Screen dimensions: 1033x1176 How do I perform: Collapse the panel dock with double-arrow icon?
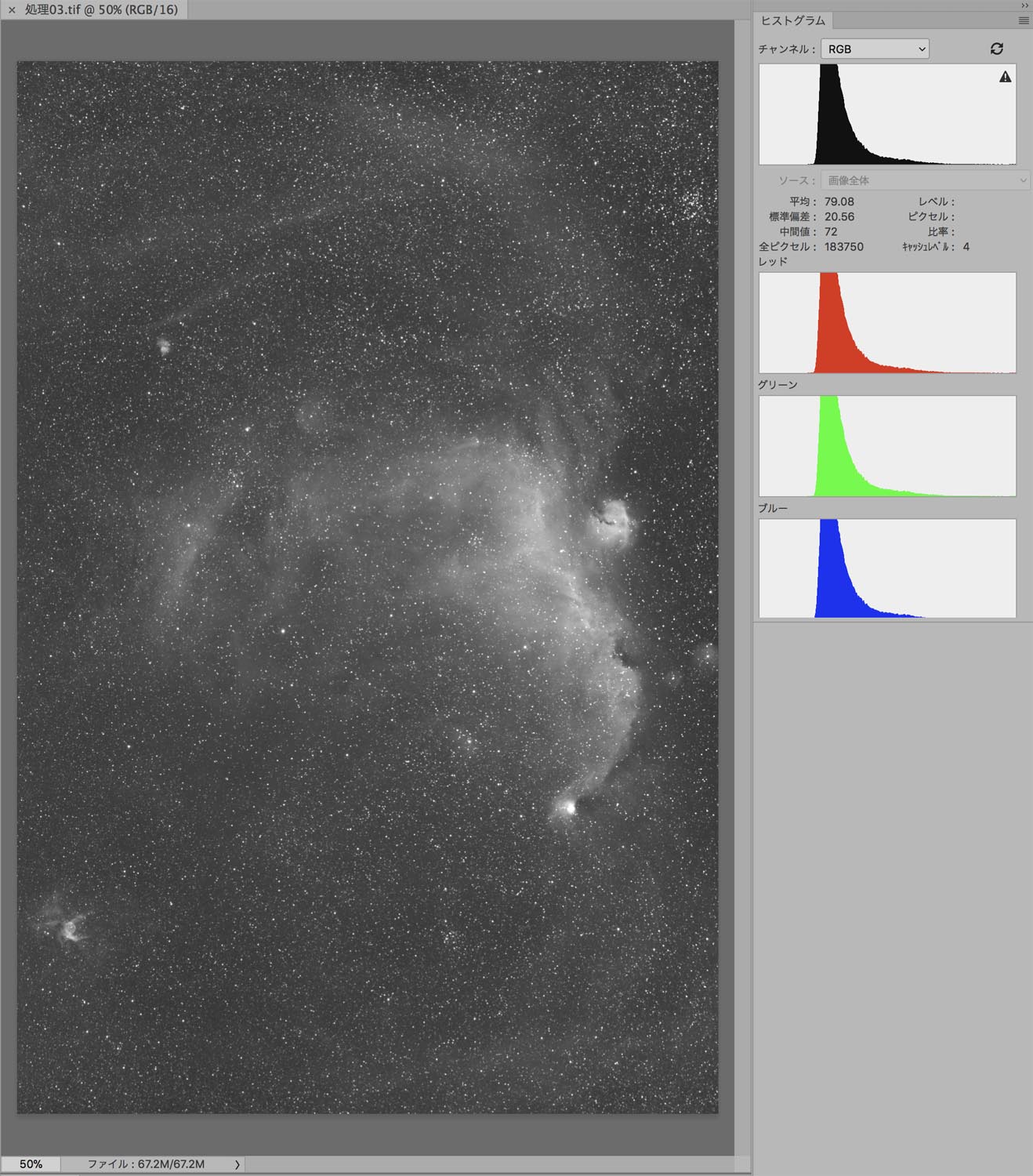(1024, 5)
